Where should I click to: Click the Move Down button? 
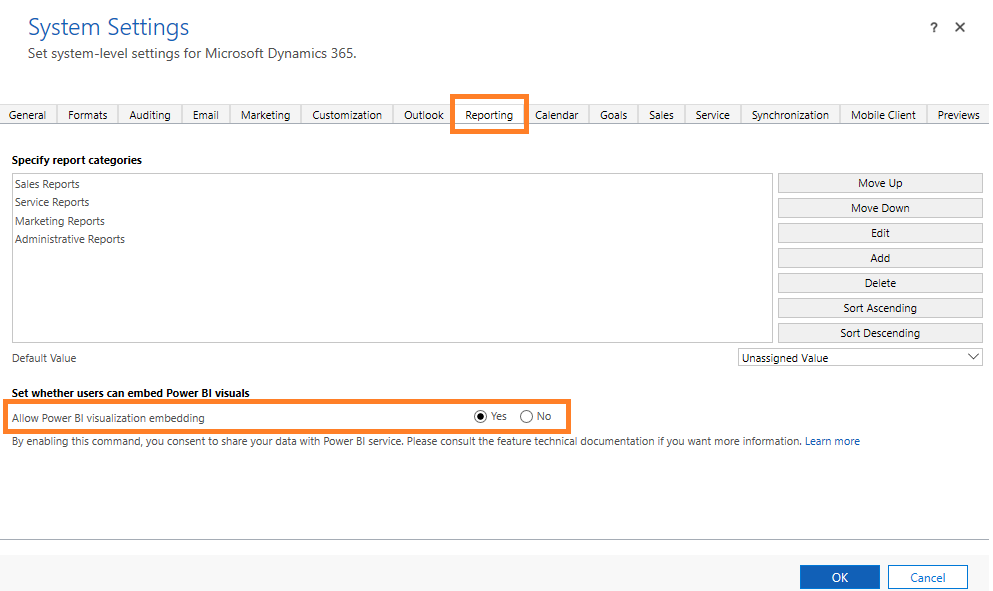click(x=880, y=208)
